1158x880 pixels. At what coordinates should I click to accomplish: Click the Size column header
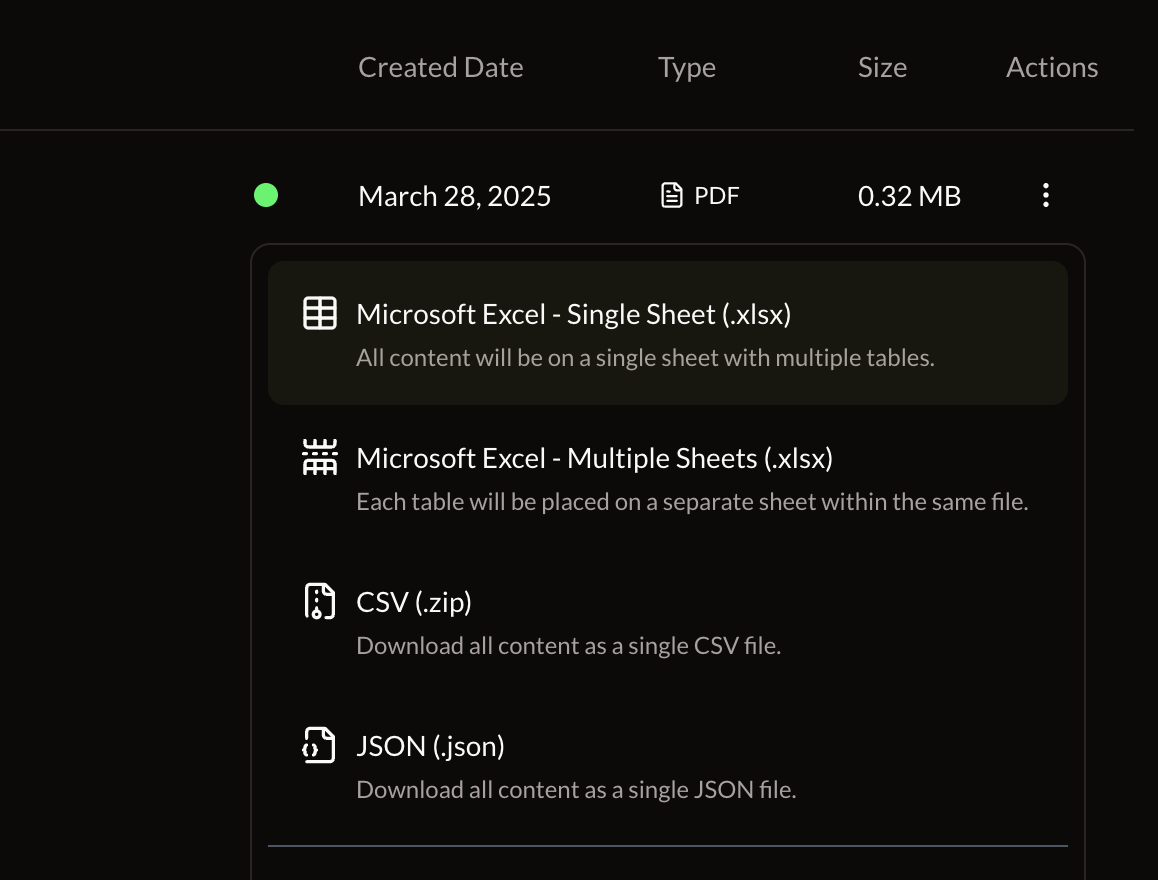tap(882, 68)
